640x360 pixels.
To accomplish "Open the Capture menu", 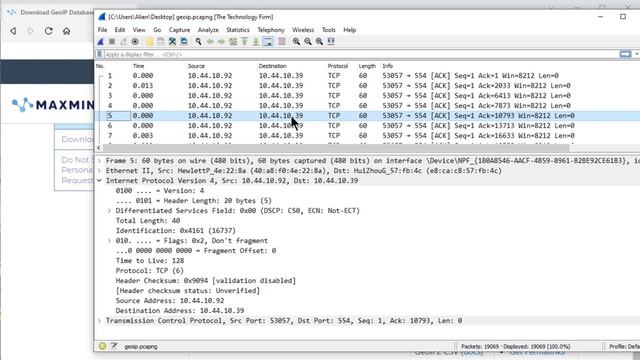I will point(179,30).
